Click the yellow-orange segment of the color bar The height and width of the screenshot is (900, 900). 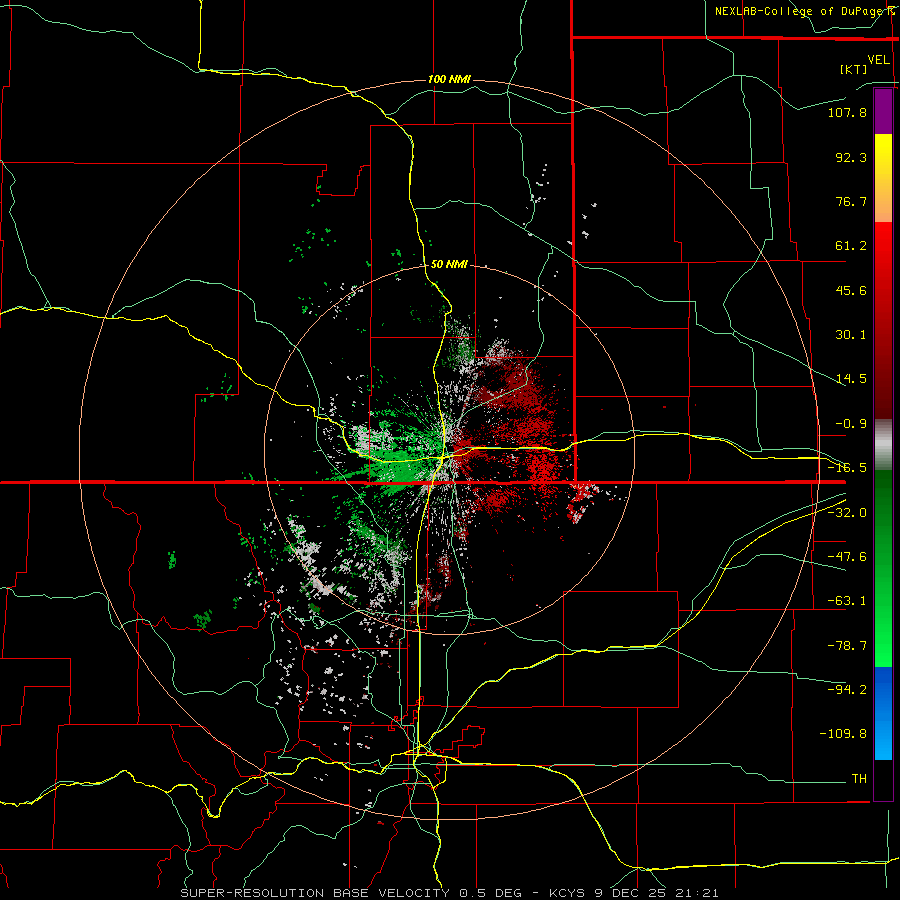coord(883,178)
